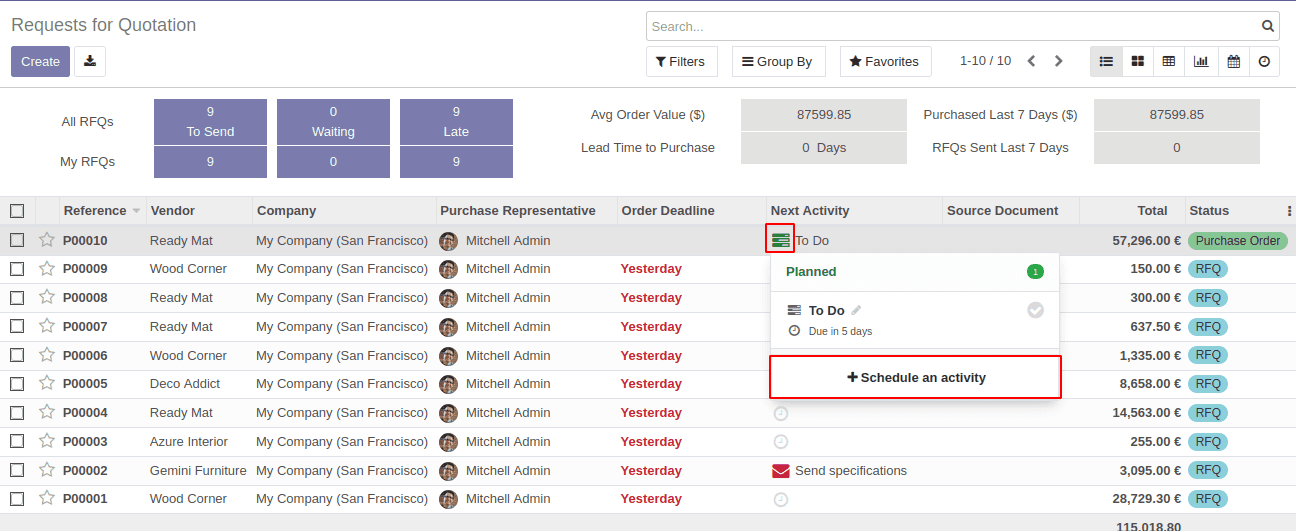Click the activity clock icon for P00004
The width and height of the screenshot is (1296, 531).
click(781, 413)
